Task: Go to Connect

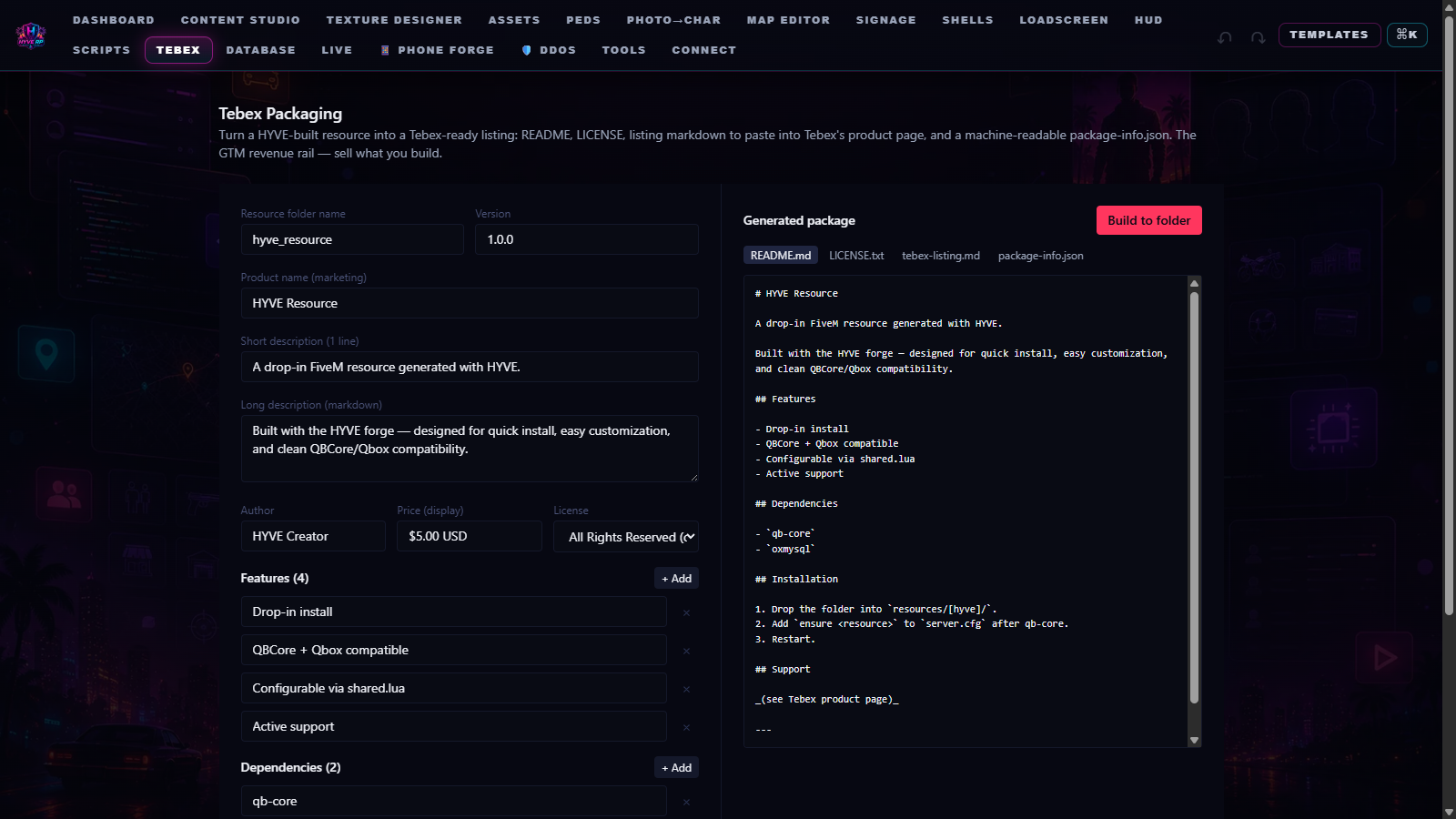Action: (x=703, y=50)
